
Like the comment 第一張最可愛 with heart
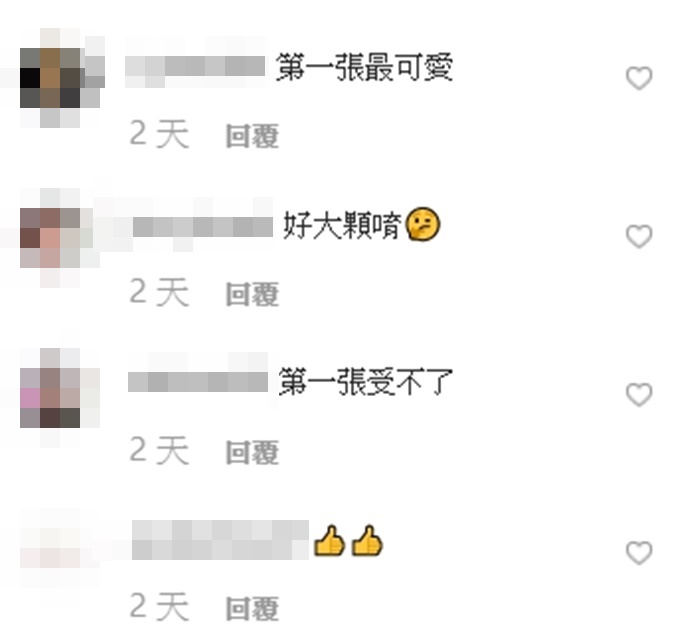click(639, 78)
